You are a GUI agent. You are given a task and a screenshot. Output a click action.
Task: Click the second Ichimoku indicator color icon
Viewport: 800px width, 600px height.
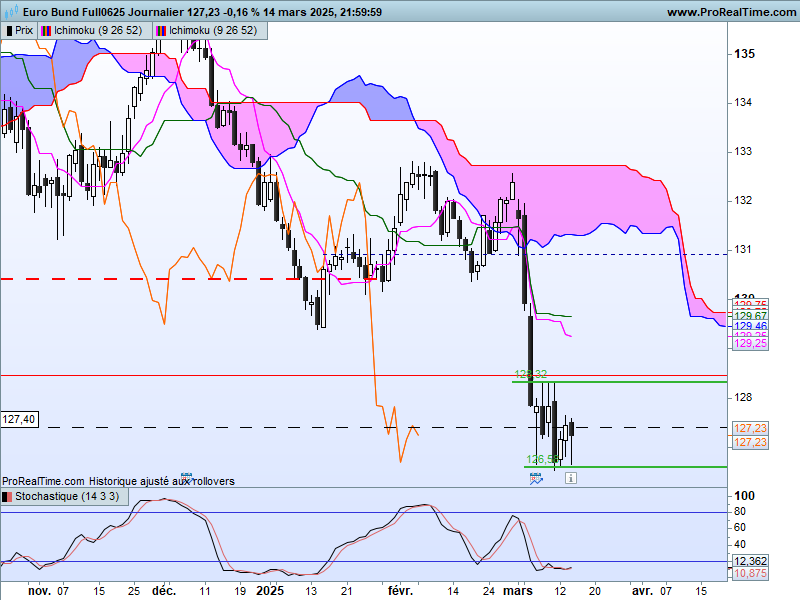point(161,31)
